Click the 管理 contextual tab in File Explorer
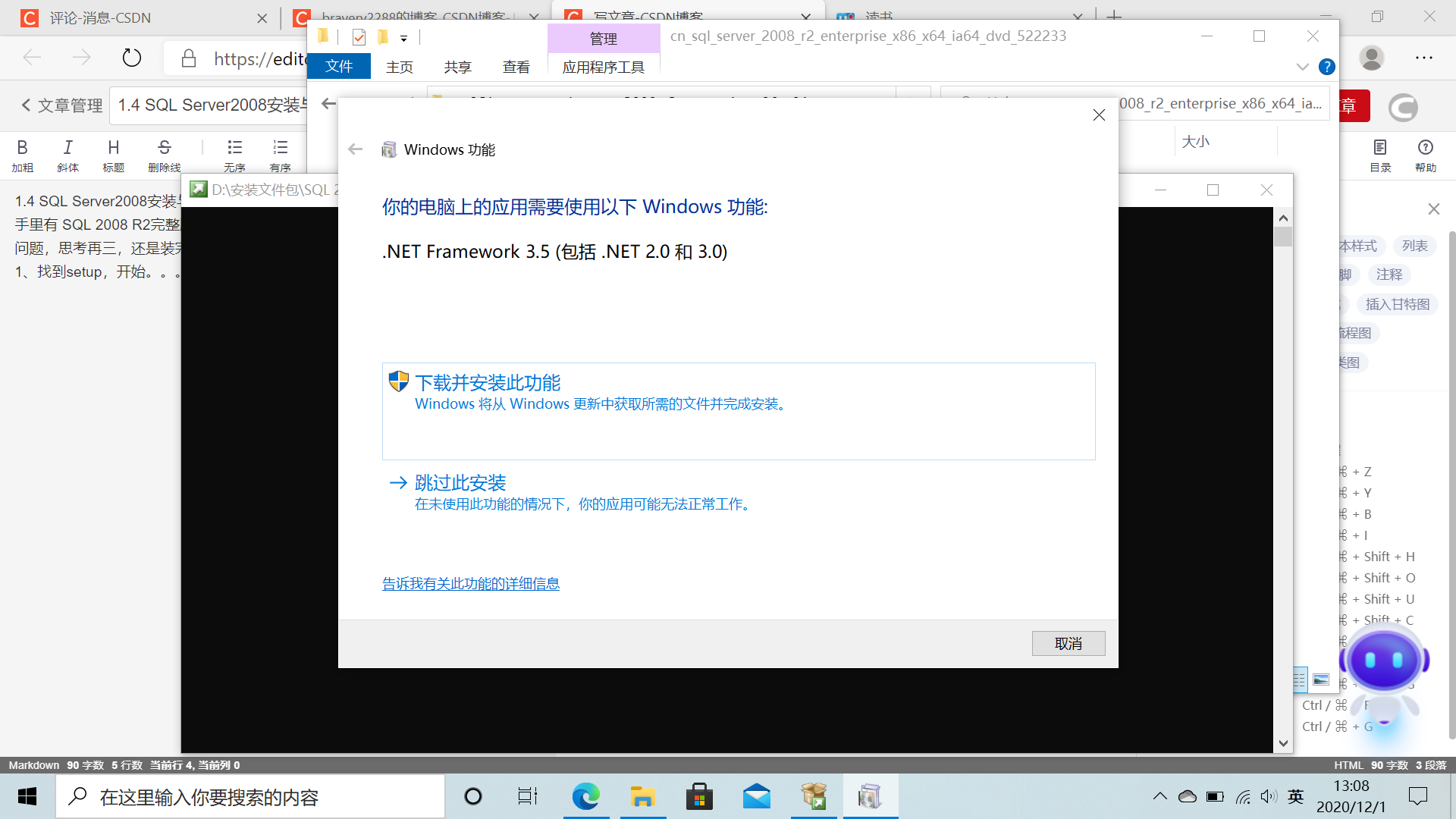Screen dimensions: 1456x819 tap(604, 39)
